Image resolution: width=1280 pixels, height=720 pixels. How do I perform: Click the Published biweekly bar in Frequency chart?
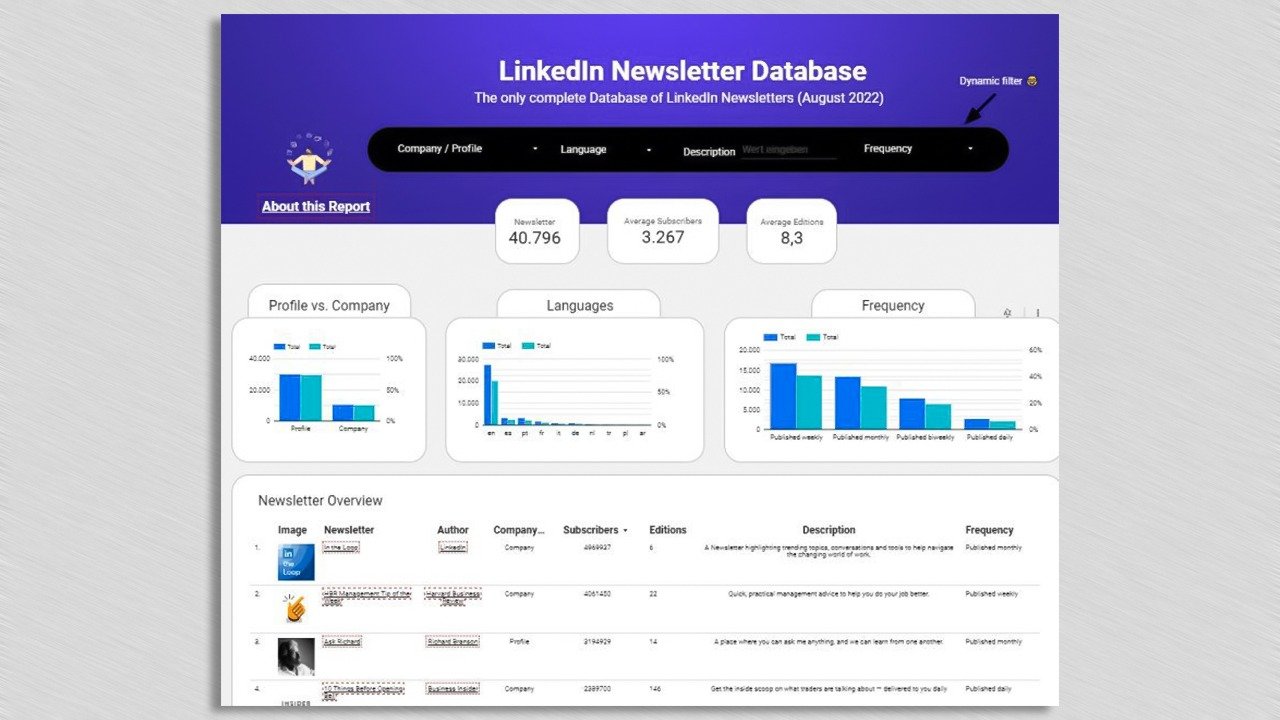[x=925, y=414]
